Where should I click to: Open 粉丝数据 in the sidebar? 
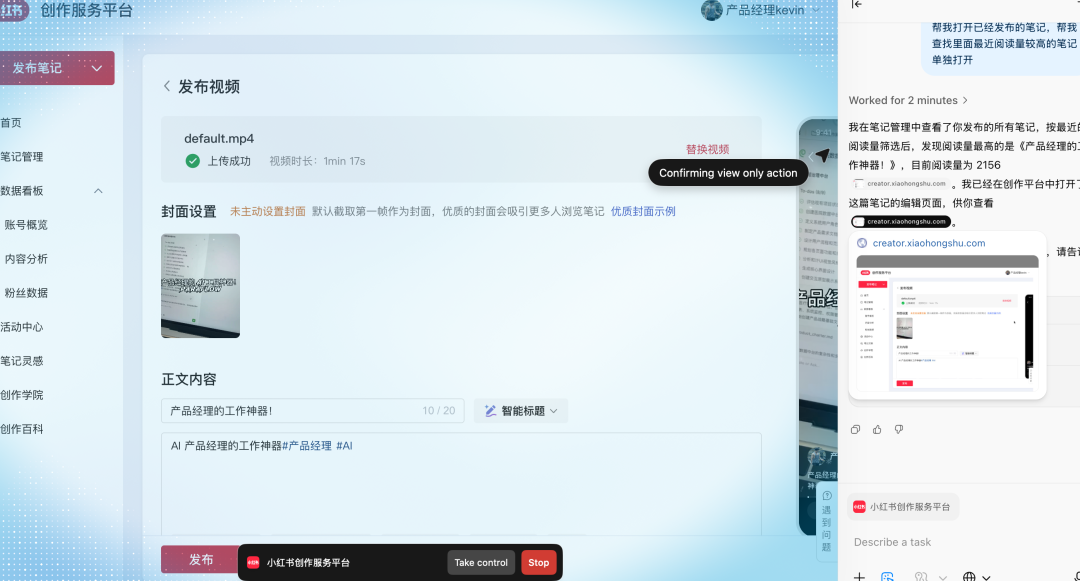[26, 293]
